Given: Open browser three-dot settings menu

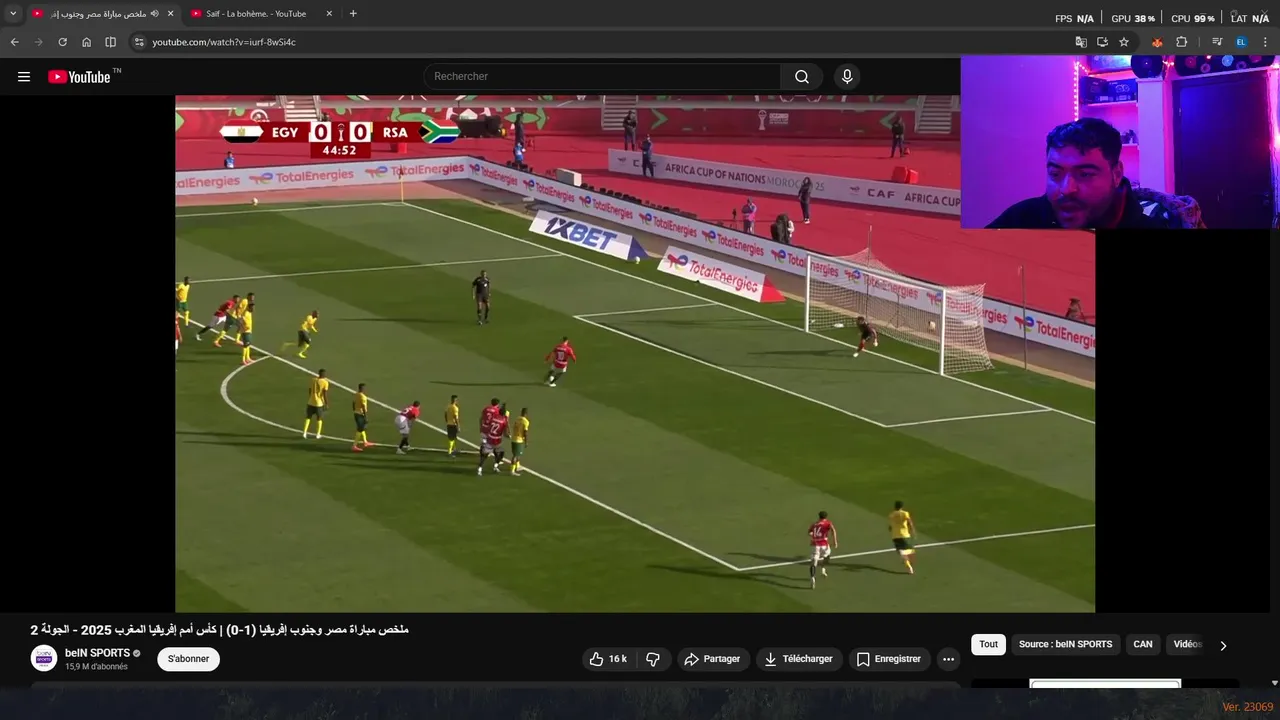Looking at the screenshot, I should [1266, 42].
